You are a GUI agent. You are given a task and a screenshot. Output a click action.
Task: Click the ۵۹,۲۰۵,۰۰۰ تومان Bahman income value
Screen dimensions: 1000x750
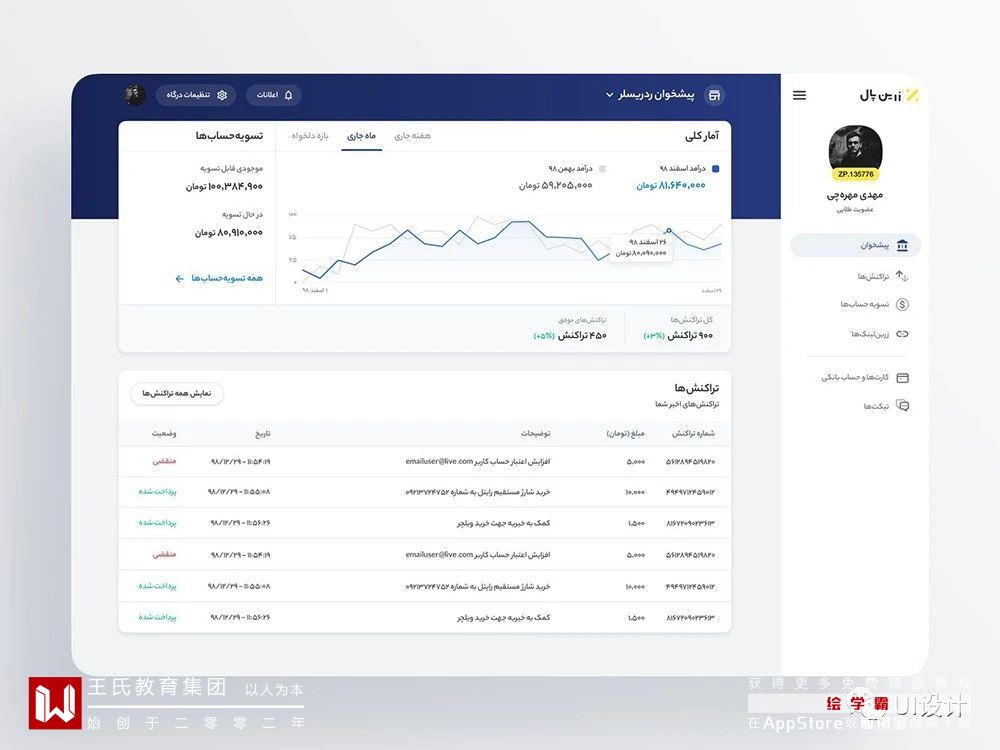coord(555,186)
